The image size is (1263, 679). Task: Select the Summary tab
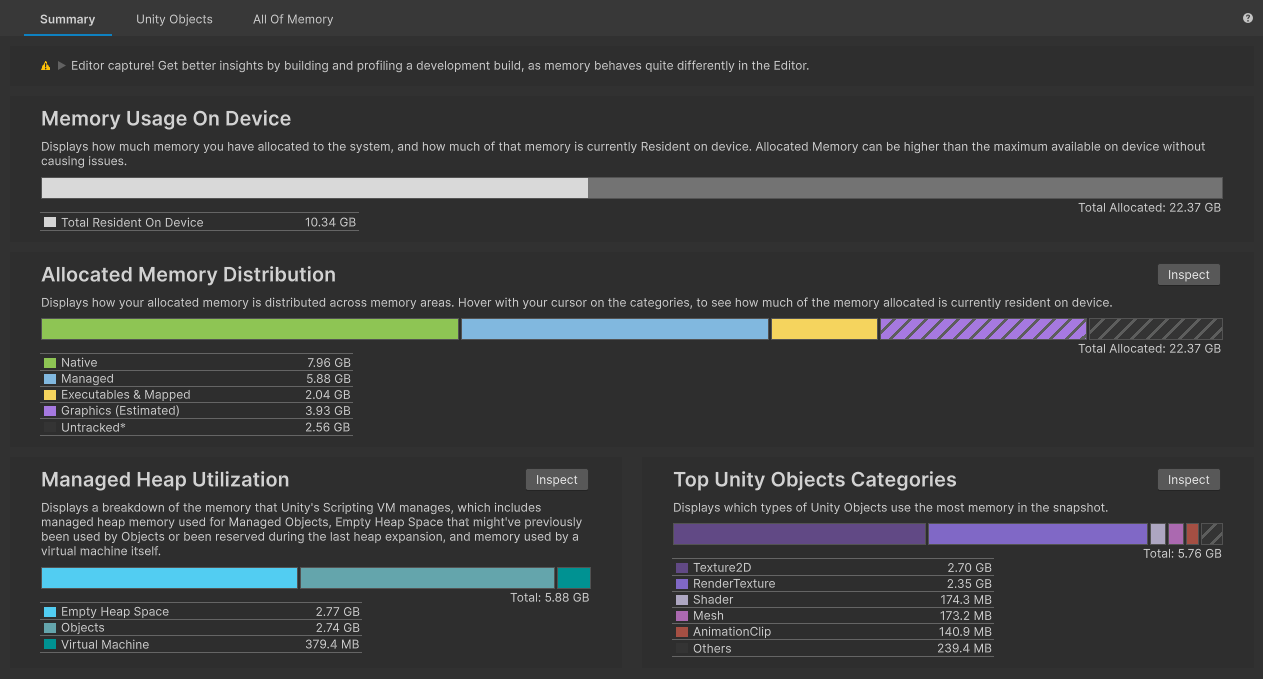67,19
